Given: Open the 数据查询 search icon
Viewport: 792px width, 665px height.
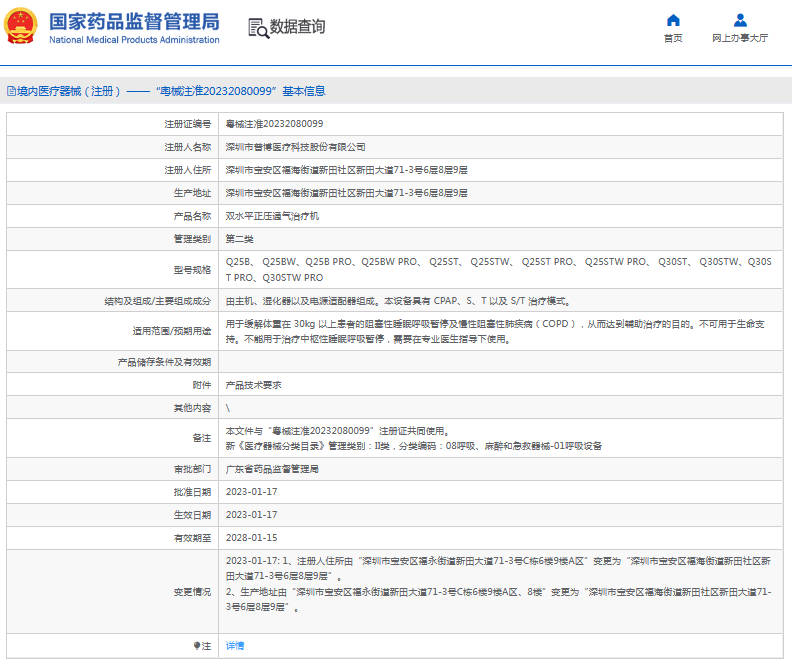Looking at the screenshot, I should (x=258, y=28).
